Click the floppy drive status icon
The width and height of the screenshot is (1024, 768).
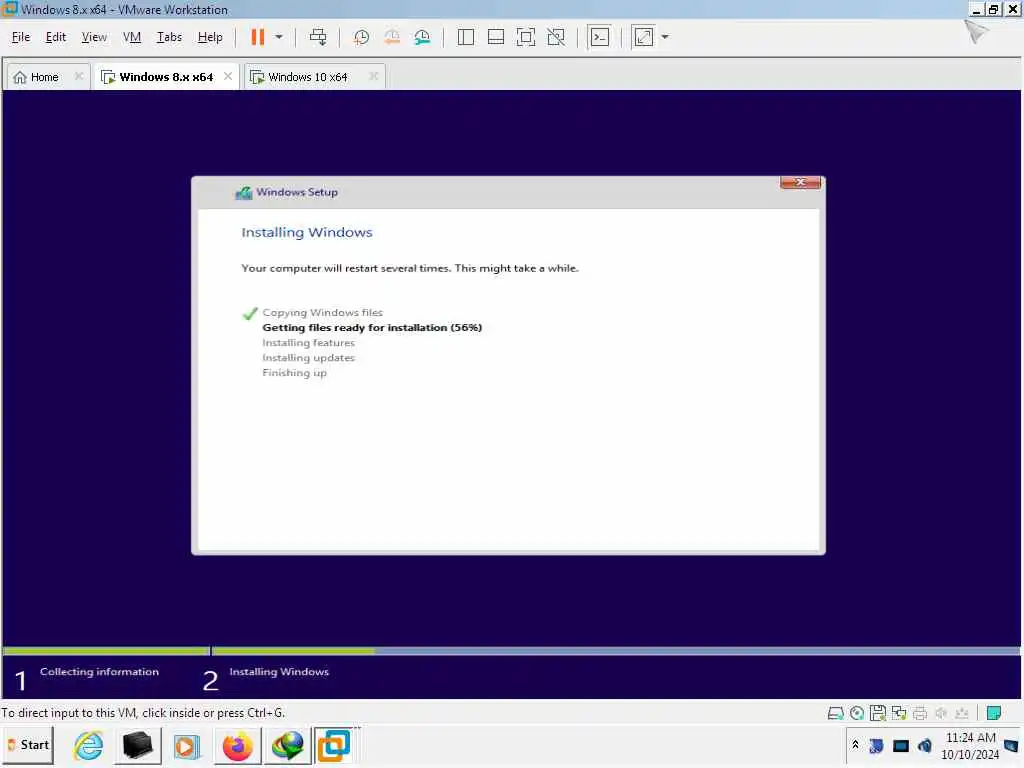[x=878, y=713]
